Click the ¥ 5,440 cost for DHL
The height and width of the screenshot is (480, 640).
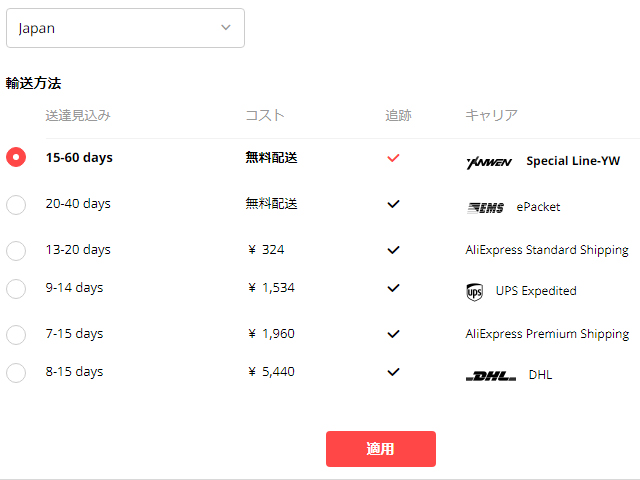(271, 372)
